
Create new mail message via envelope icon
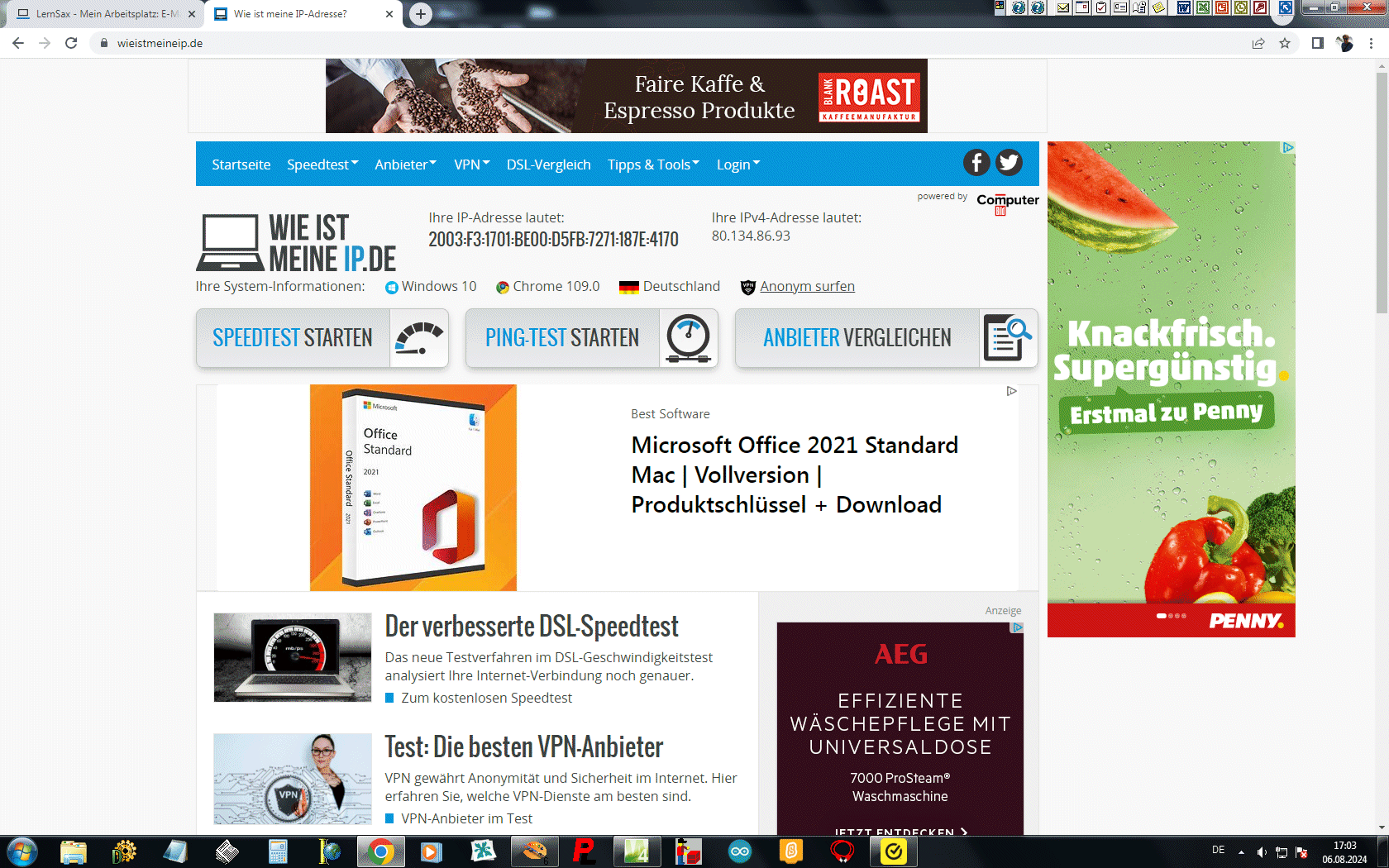[x=1063, y=7]
